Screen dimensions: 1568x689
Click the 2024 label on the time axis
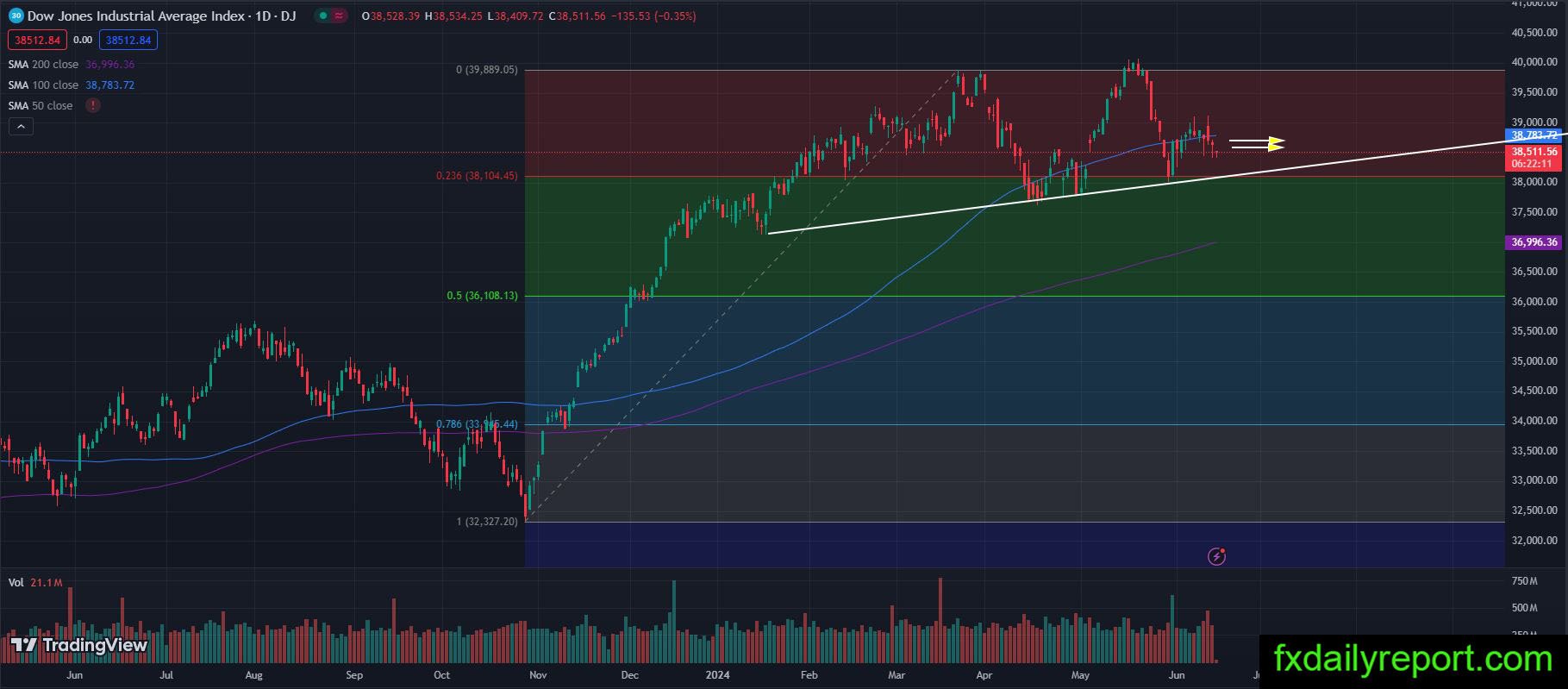(x=717, y=675)
